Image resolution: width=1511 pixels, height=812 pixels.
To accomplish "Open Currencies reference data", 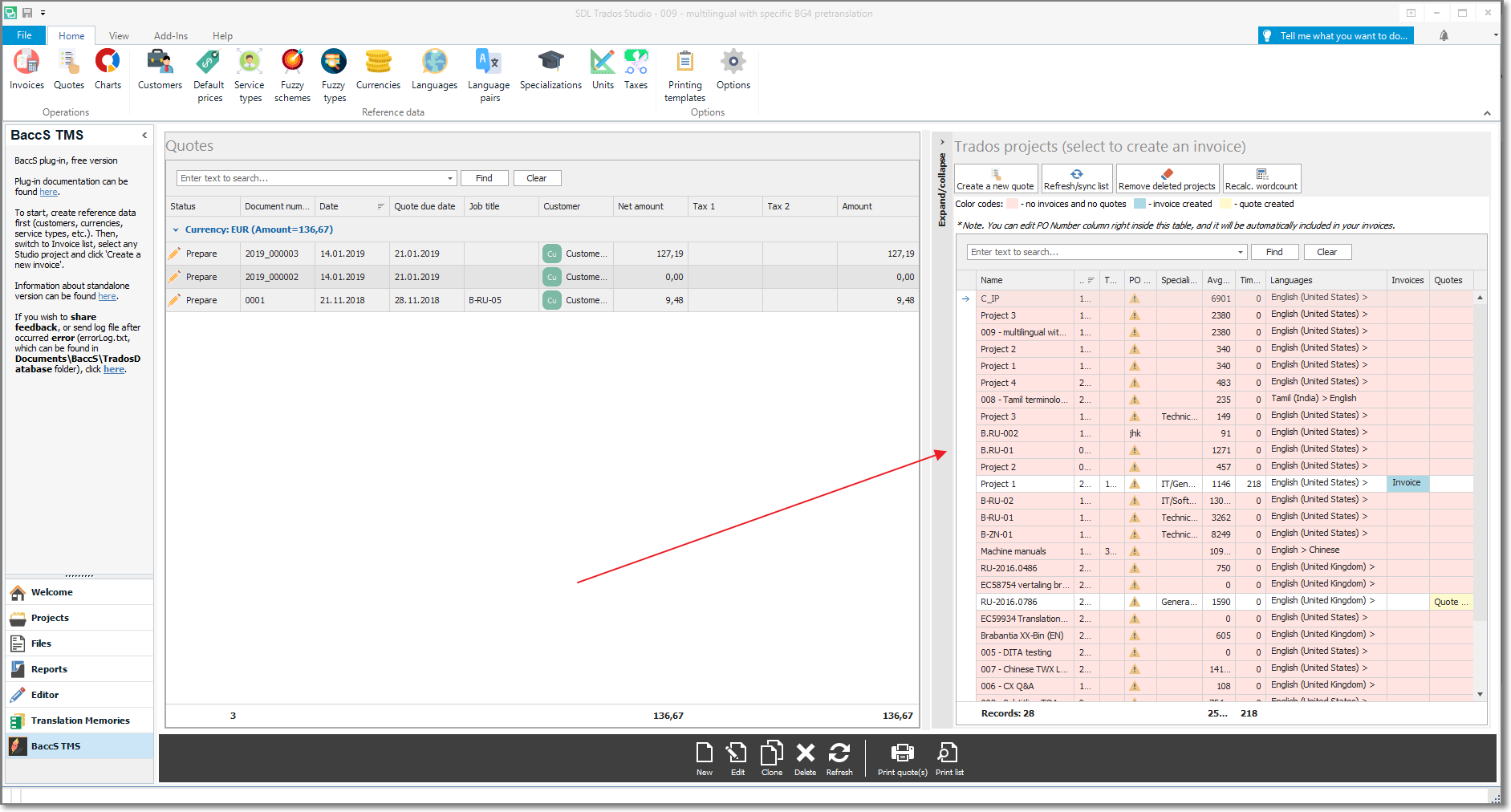I will click(x=378, y=70).
